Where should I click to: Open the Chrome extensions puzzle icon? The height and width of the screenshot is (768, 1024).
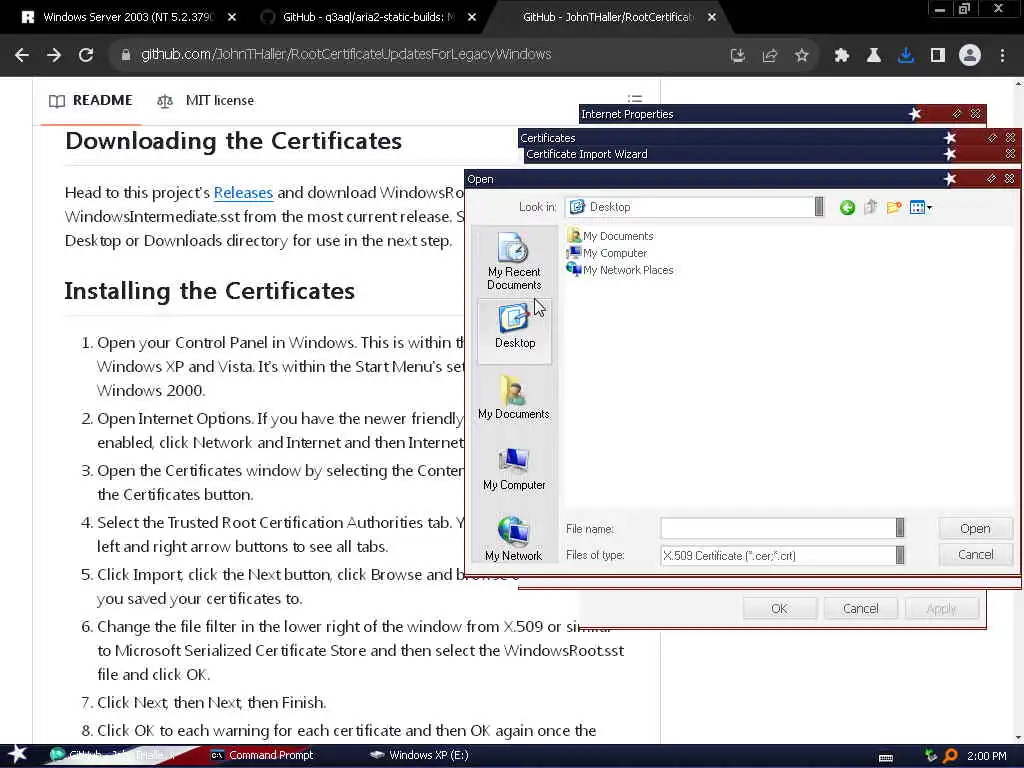coord(842,56)
